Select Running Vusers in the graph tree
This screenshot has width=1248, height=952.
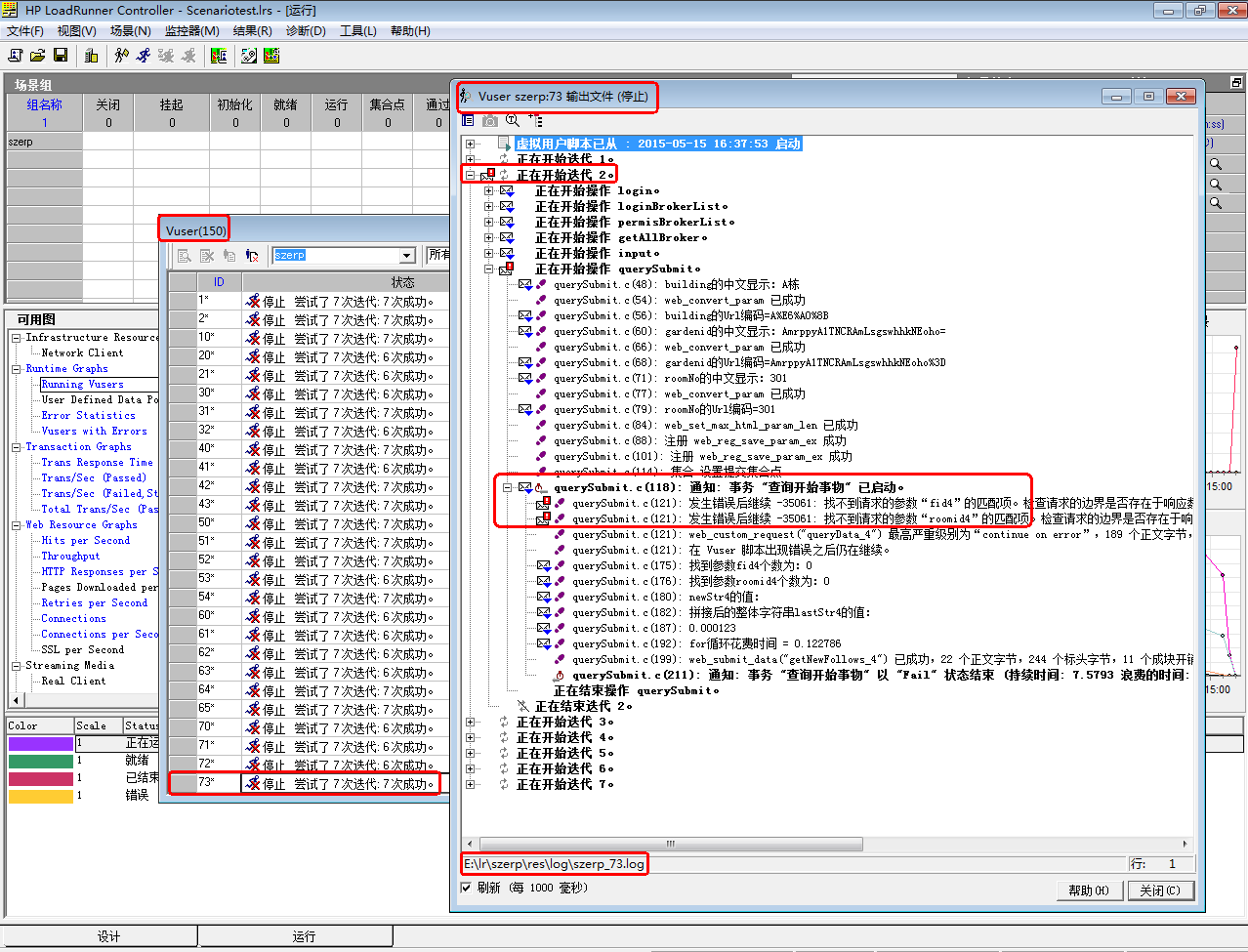83,385
